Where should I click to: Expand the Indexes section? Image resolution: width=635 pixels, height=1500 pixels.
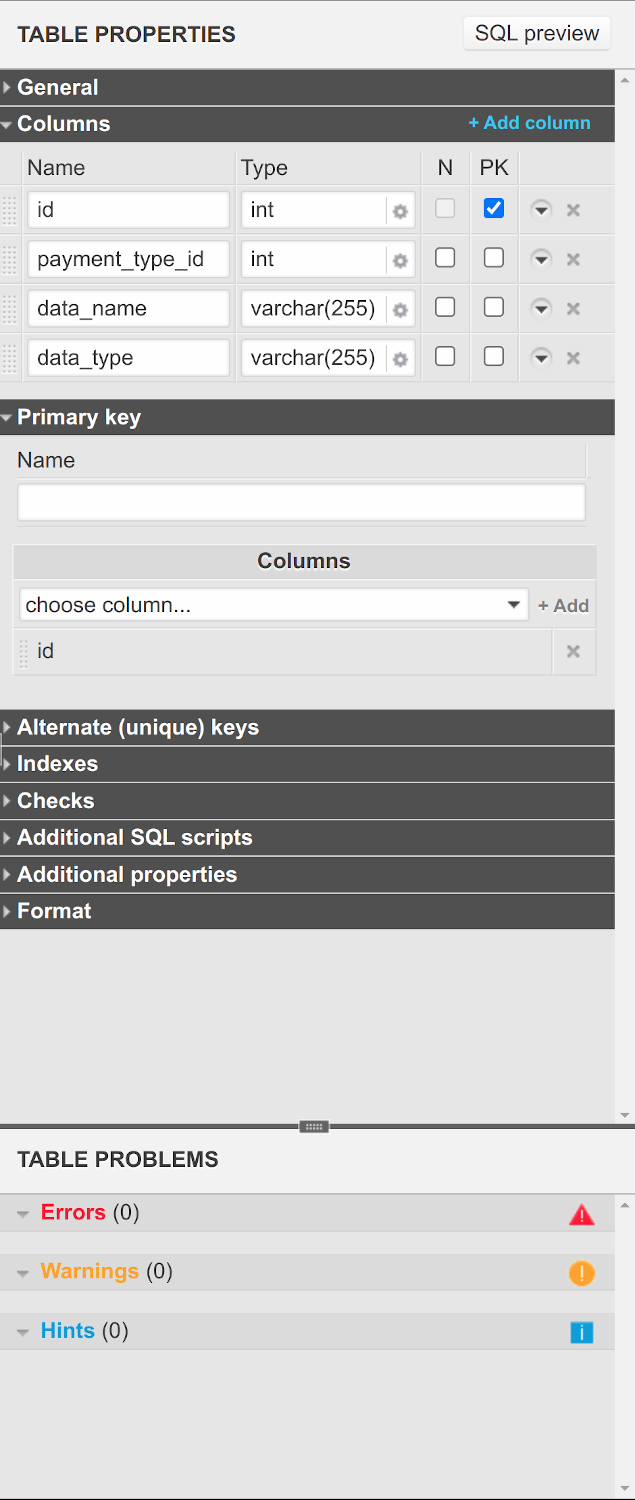tap(57, 764)
